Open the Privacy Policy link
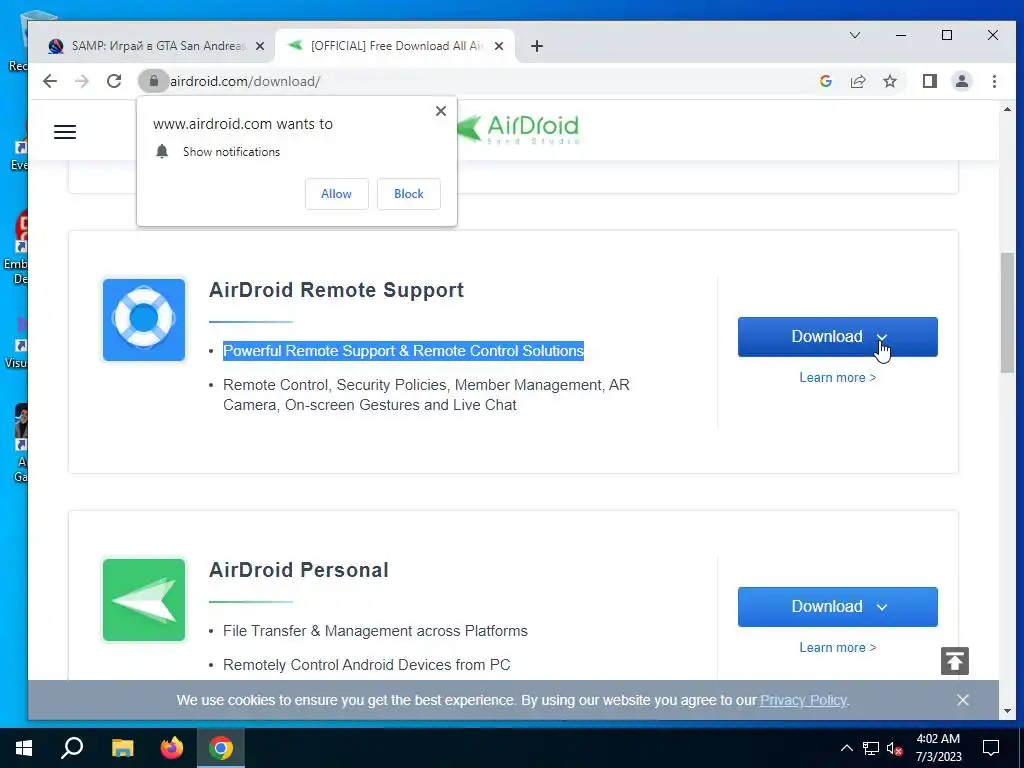 click(803, 700)
